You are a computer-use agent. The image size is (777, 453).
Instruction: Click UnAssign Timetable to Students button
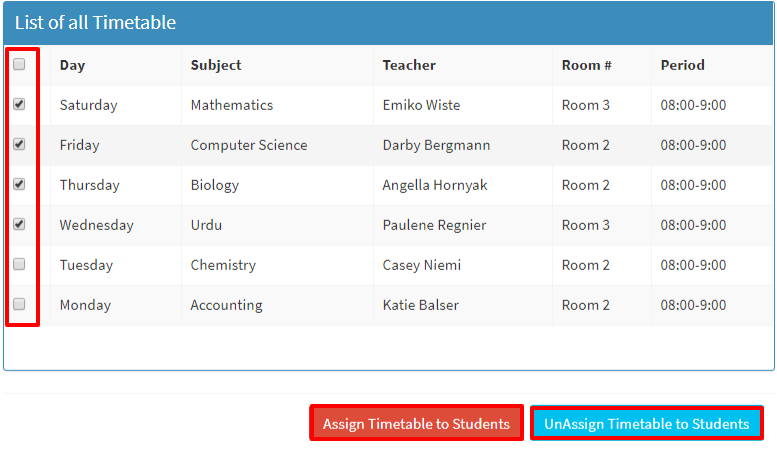[x=646, y=424]
